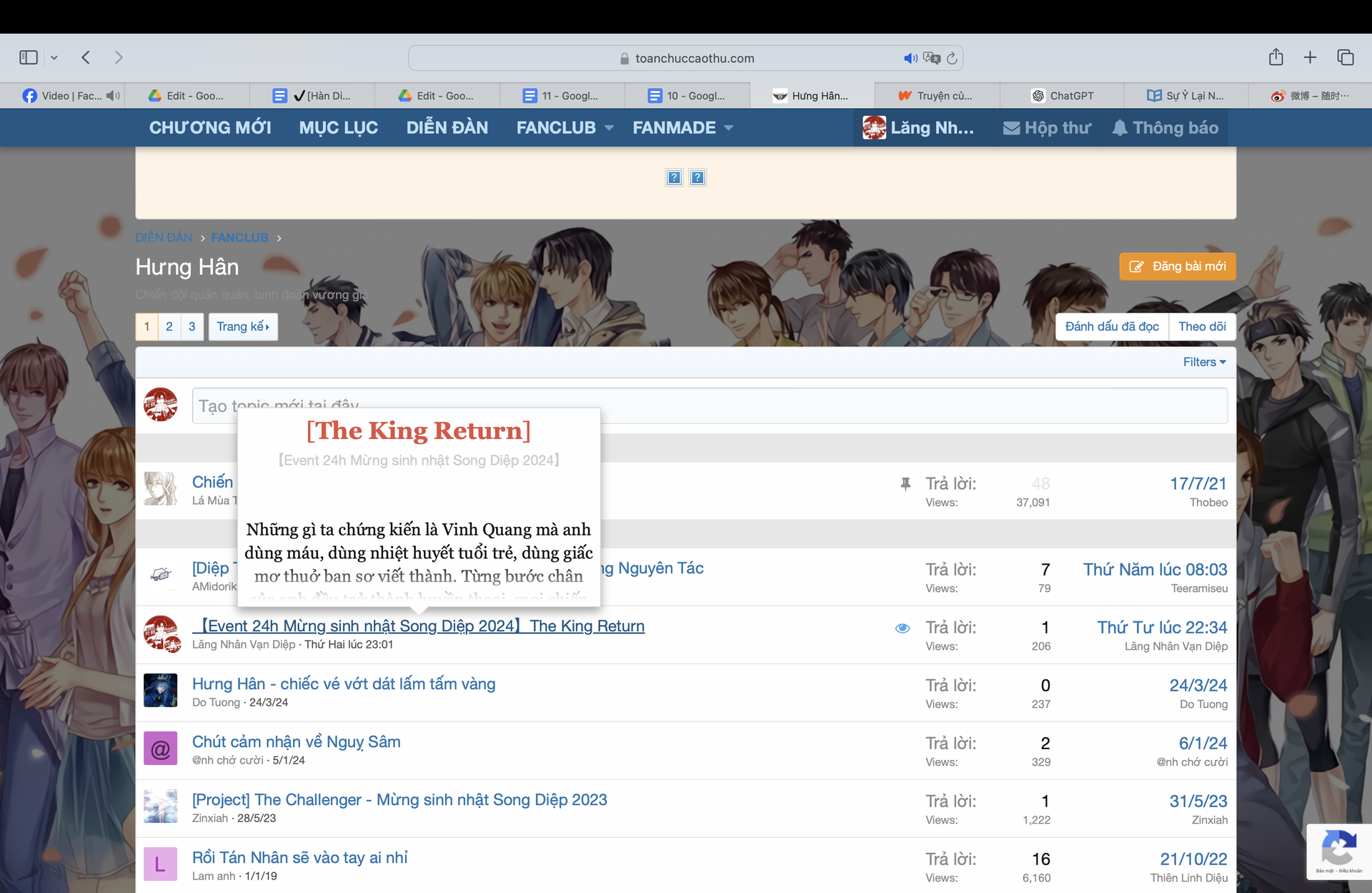Open DIỄN ĐÀN in the nav bar
This screenshot has height=893, width=1372.
click(x=447, y=127)
